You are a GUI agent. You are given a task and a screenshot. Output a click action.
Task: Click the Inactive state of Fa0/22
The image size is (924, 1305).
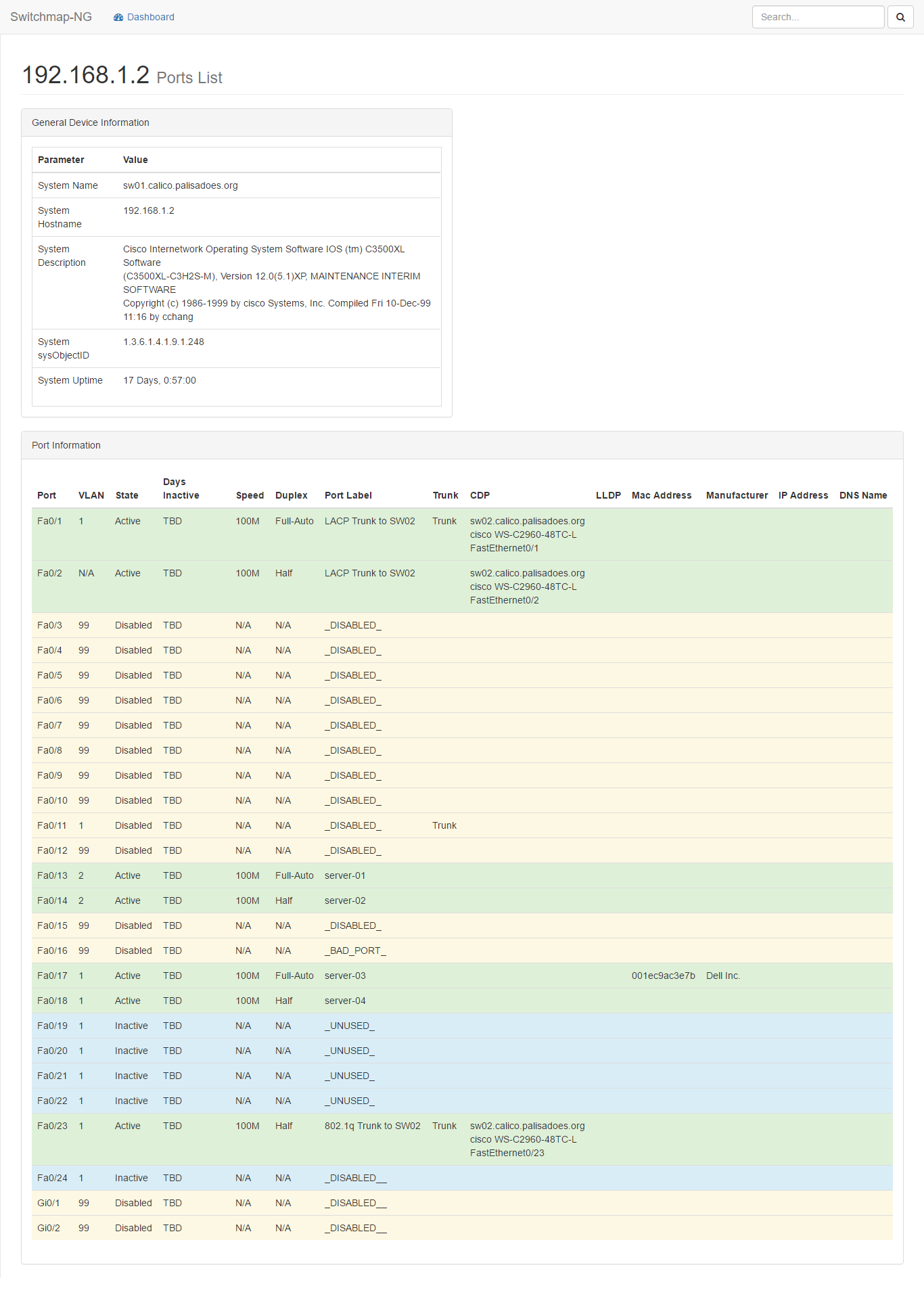click(x=131, y=1101)
